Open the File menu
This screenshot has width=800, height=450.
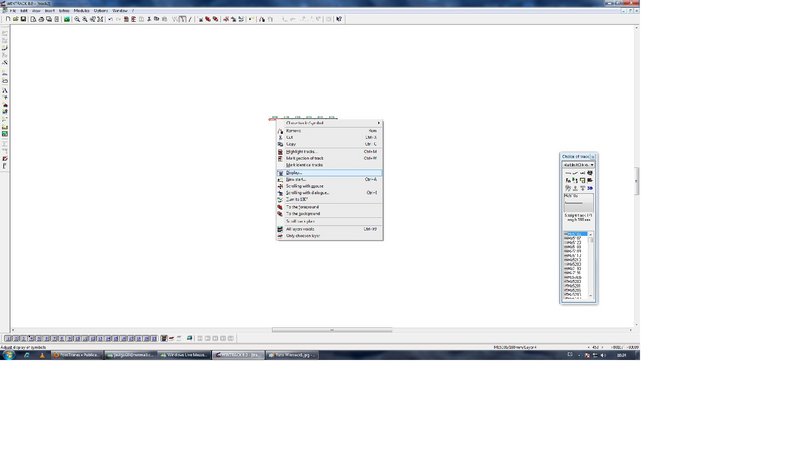click(13, 10)
